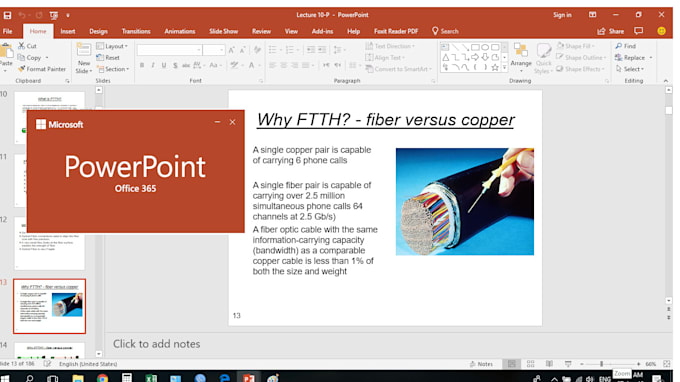Viewport: 680px width, 382px height.
Task: Toggle text Shadow formatting
Action: 175,65
